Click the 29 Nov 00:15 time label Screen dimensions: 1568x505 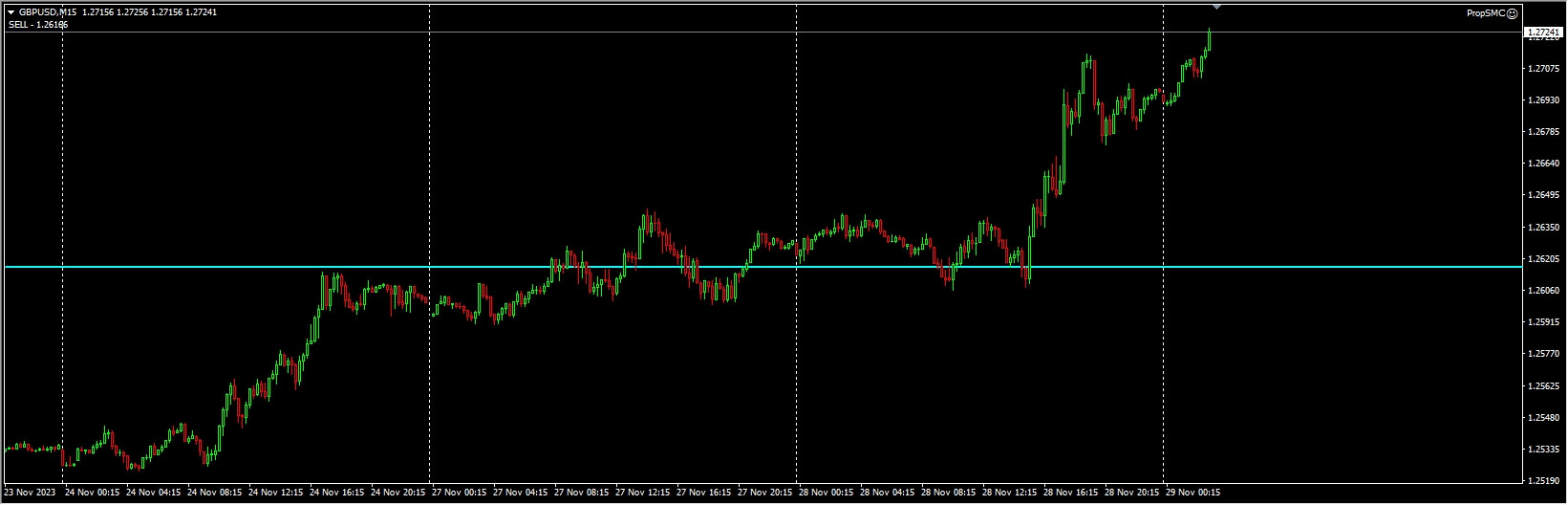tap(1194, 494)
